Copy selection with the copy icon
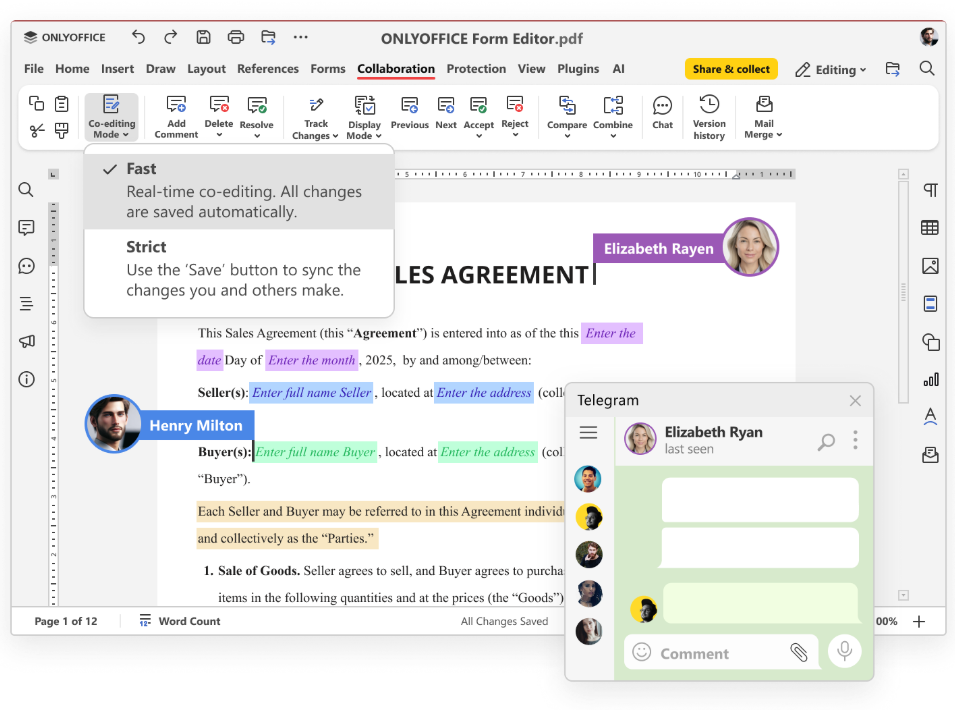Image resolution: width=955 pixels, height=710 pixels. click(x=37, y=104)
